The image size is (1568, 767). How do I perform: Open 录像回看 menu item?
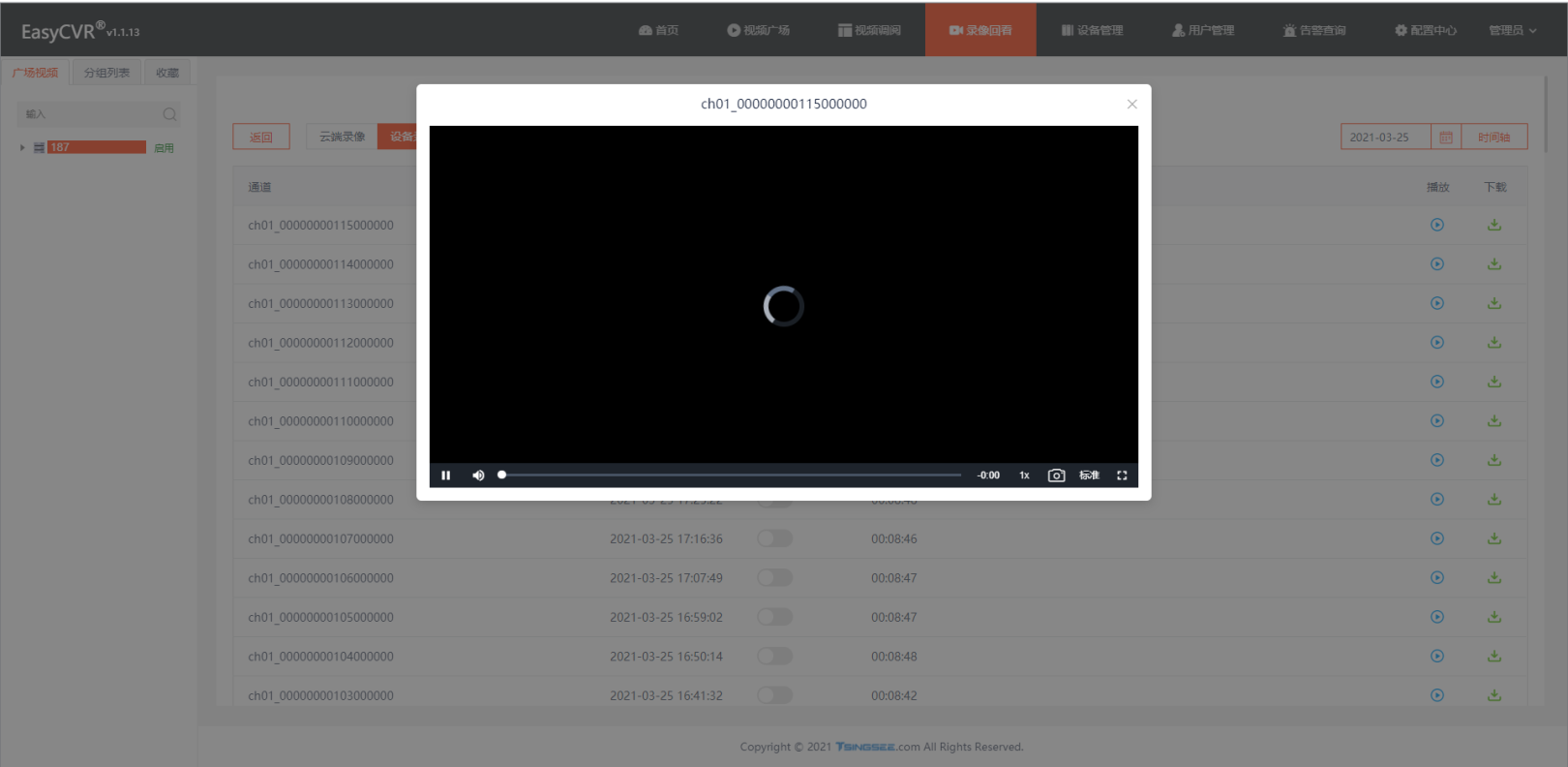click(980, 30)
